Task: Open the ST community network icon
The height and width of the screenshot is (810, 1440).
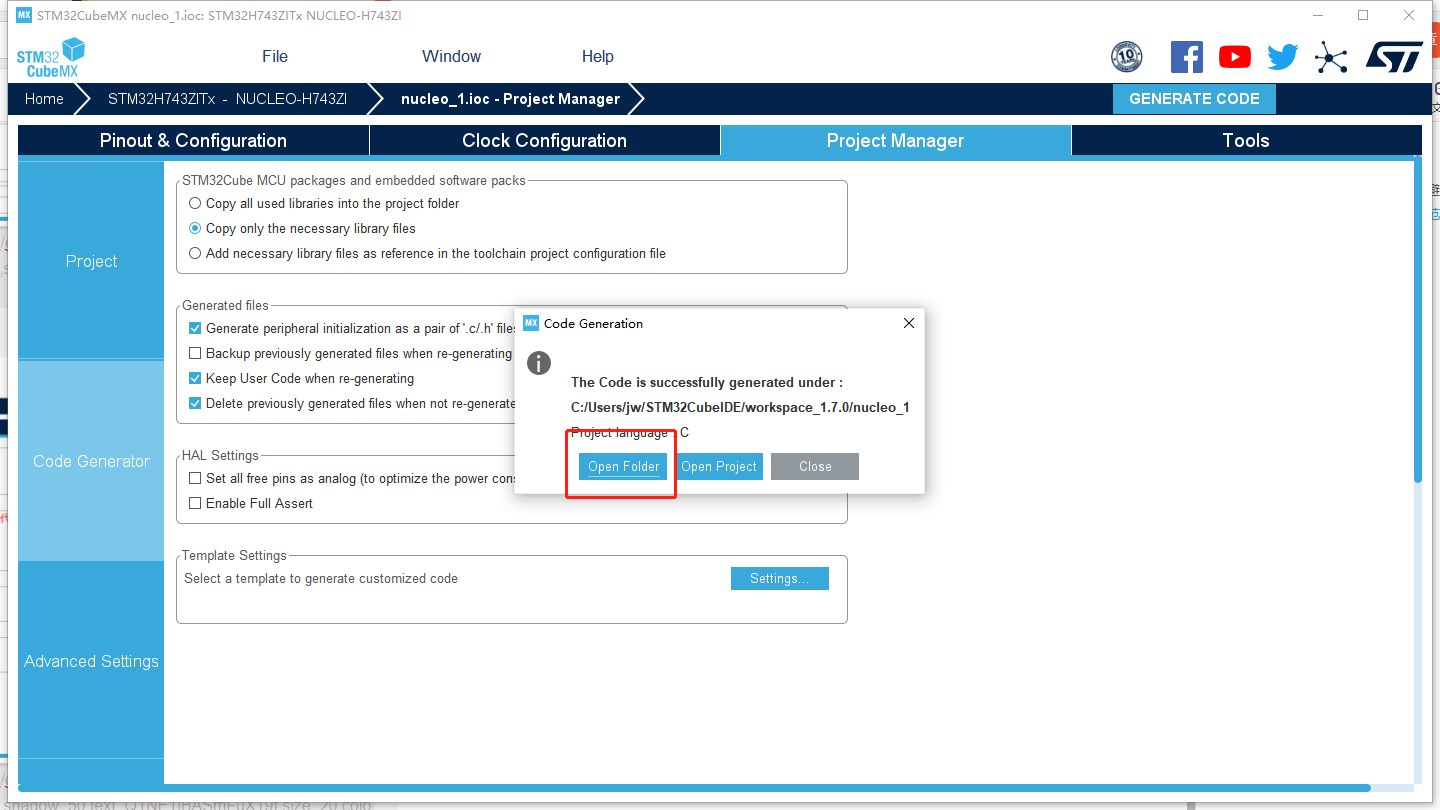Action: (1331, 57)
